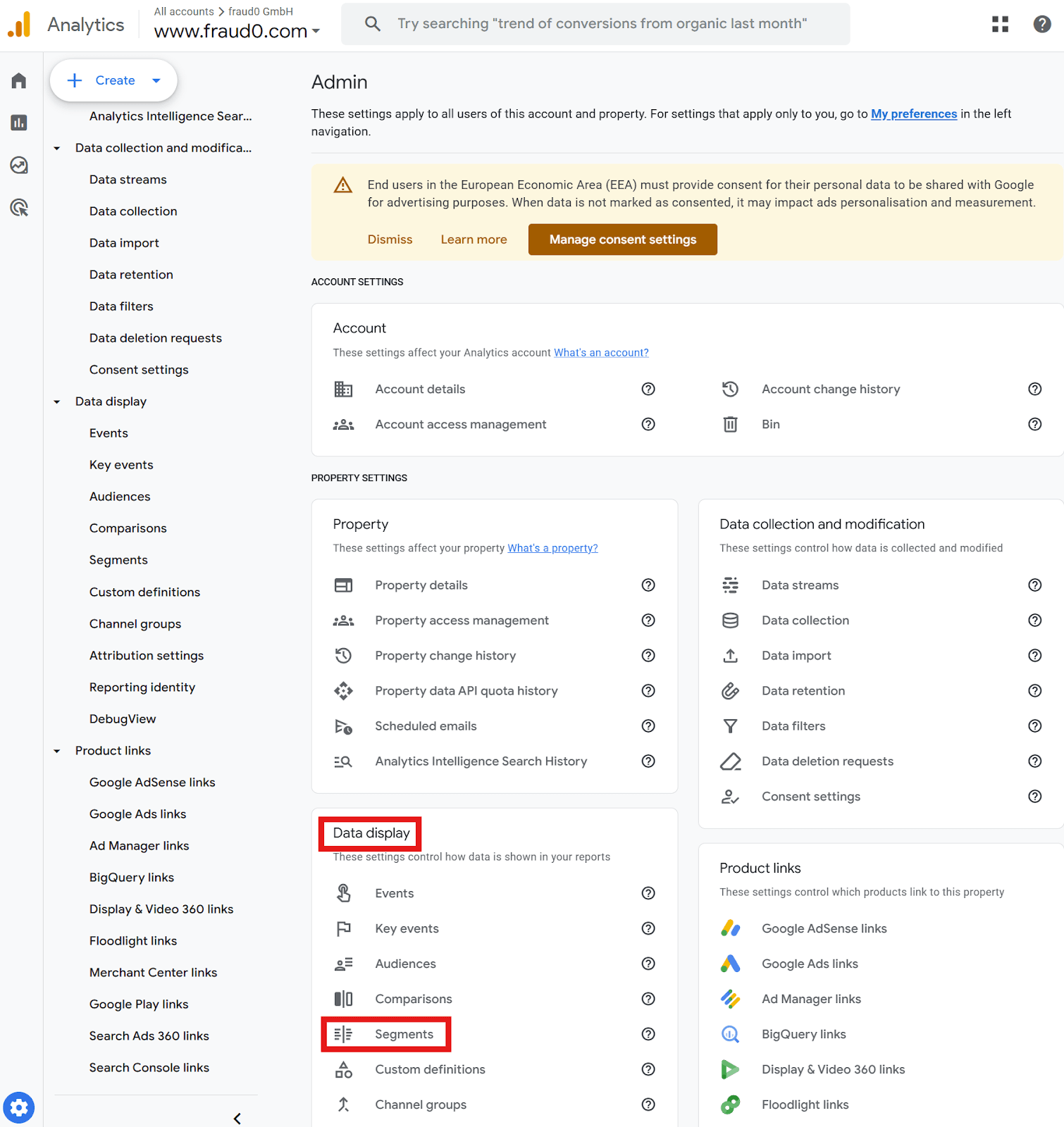Select DebugView in sidebar
The height and width of the screenshot is (1127, 1064).
pyautogui.click(x=123, y=719)
